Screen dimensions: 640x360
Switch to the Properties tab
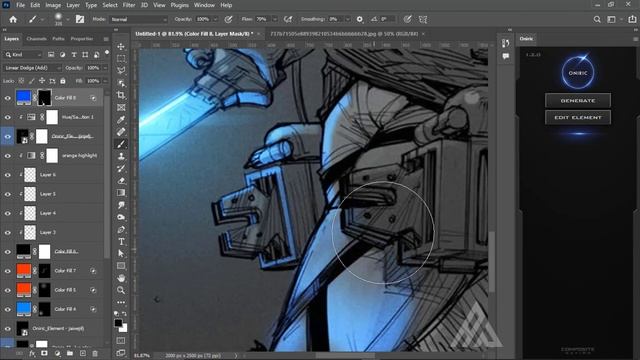click(x=82, y=39)
